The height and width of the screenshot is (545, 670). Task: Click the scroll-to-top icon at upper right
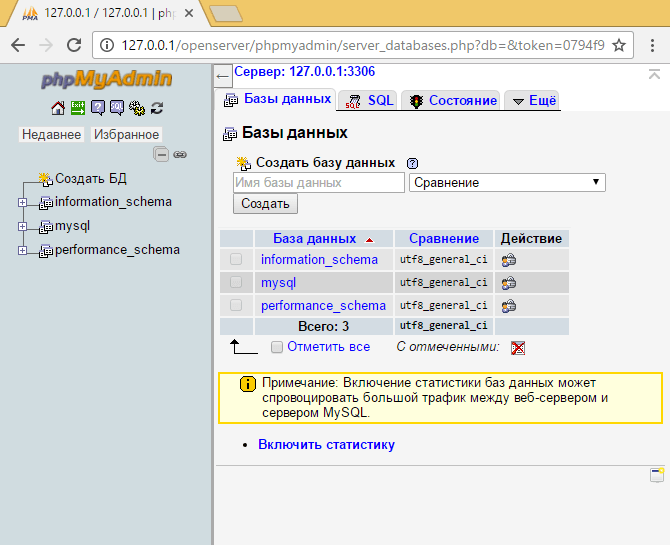[x=654, y=74]
